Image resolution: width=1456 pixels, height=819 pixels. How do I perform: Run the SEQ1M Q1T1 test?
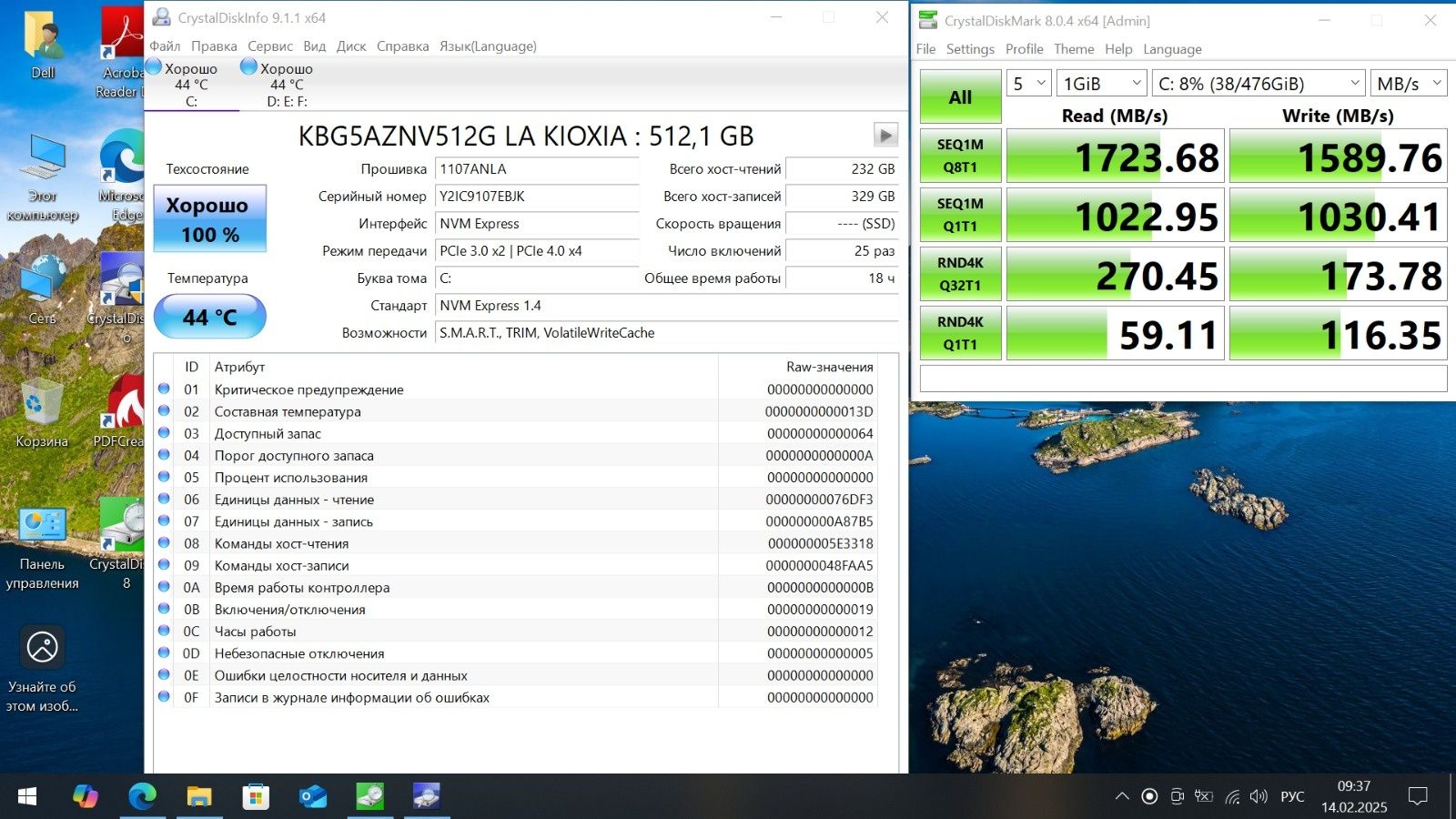pyautogui.click(x=960, y=215)
